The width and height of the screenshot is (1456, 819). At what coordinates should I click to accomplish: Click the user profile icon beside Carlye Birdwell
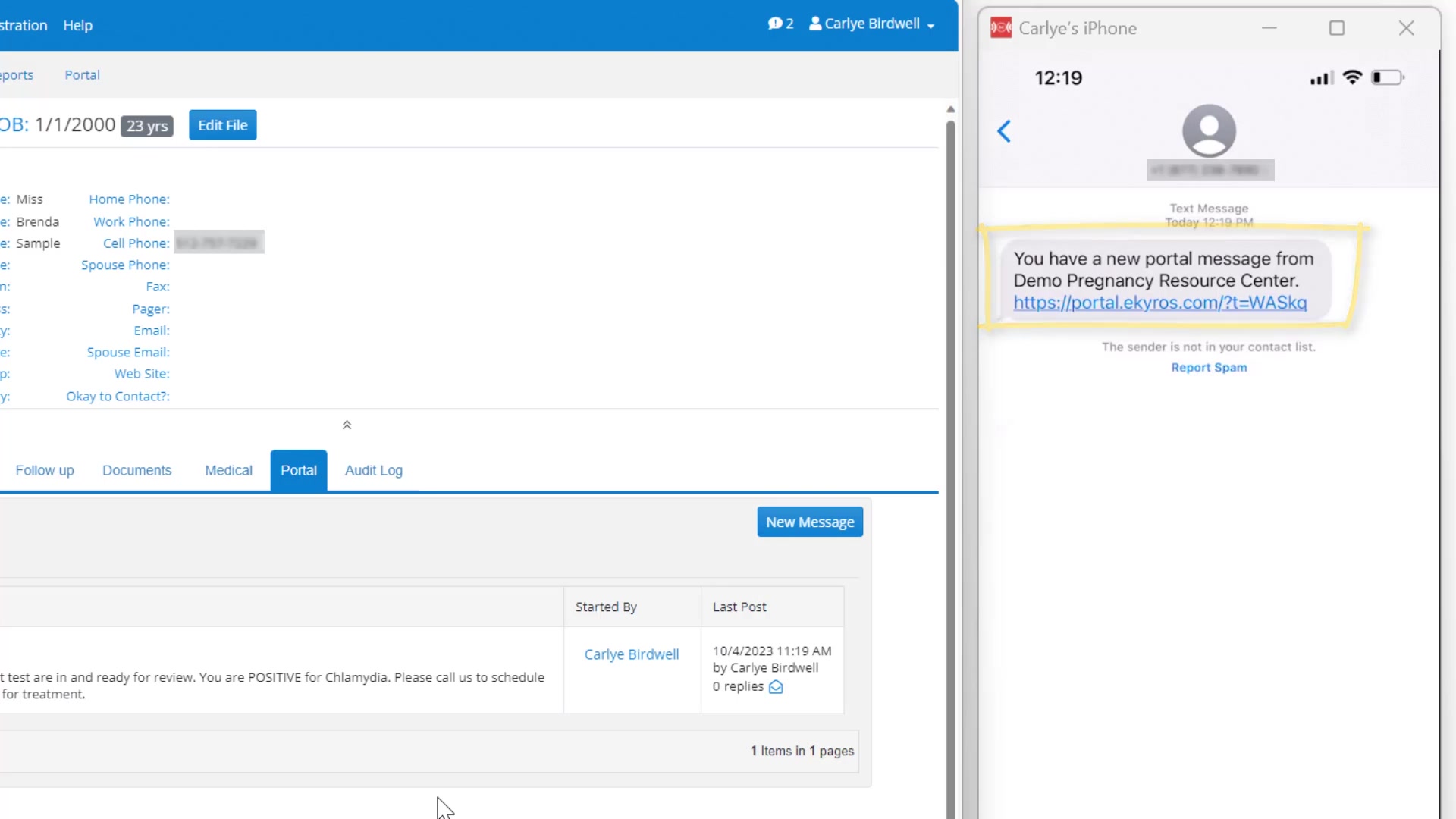pos(815,24)
